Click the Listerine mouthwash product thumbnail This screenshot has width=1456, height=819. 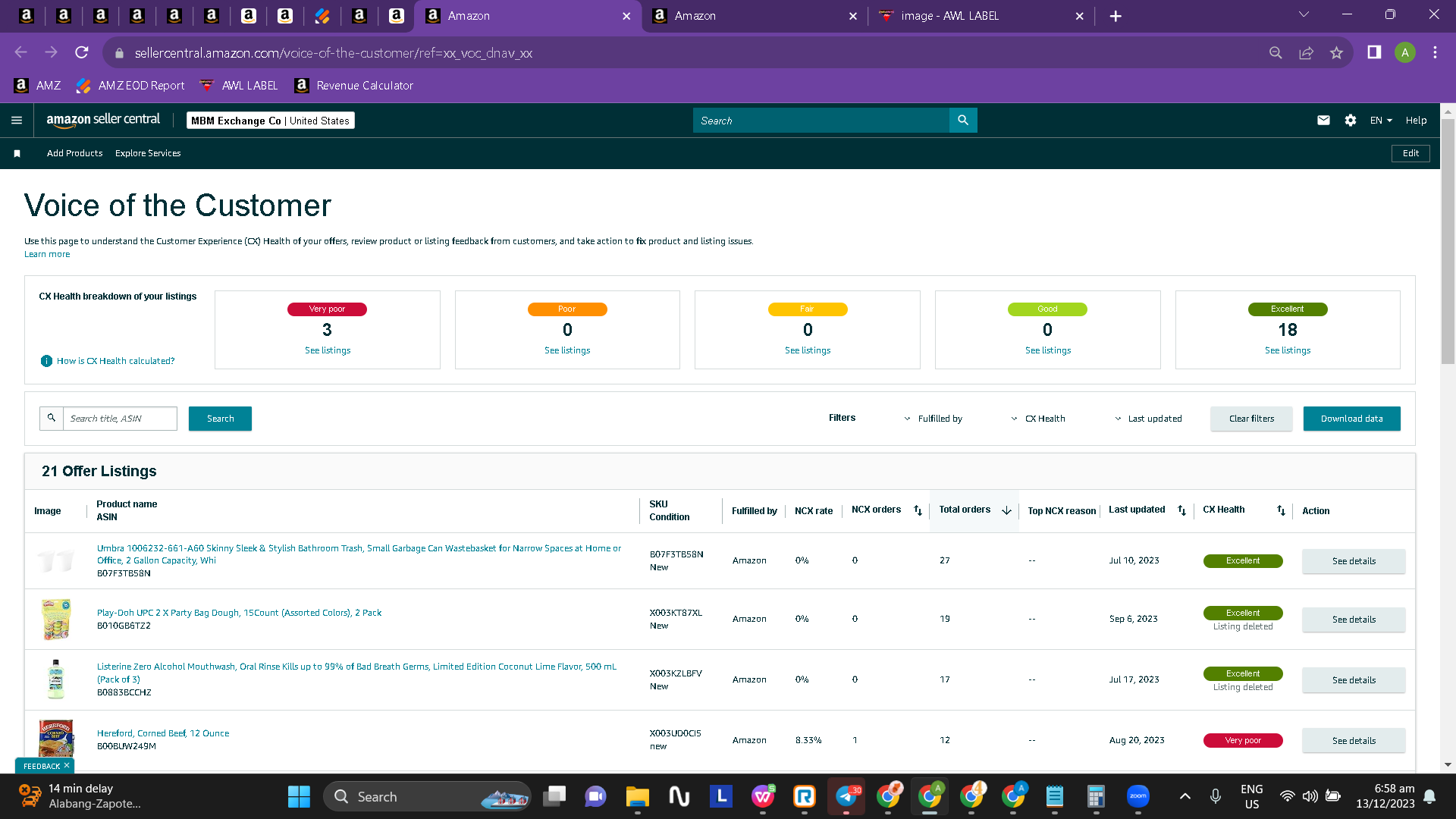pos(55,679)
